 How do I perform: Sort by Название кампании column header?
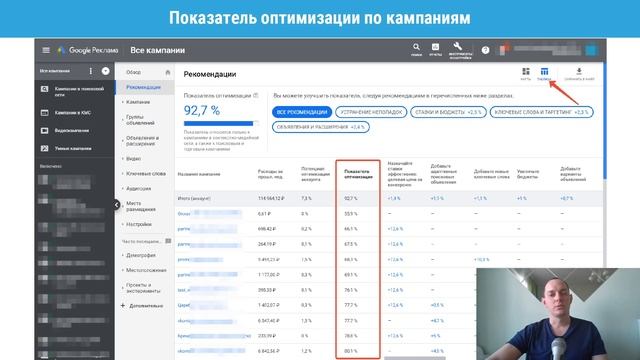click(x=199, y=174)
